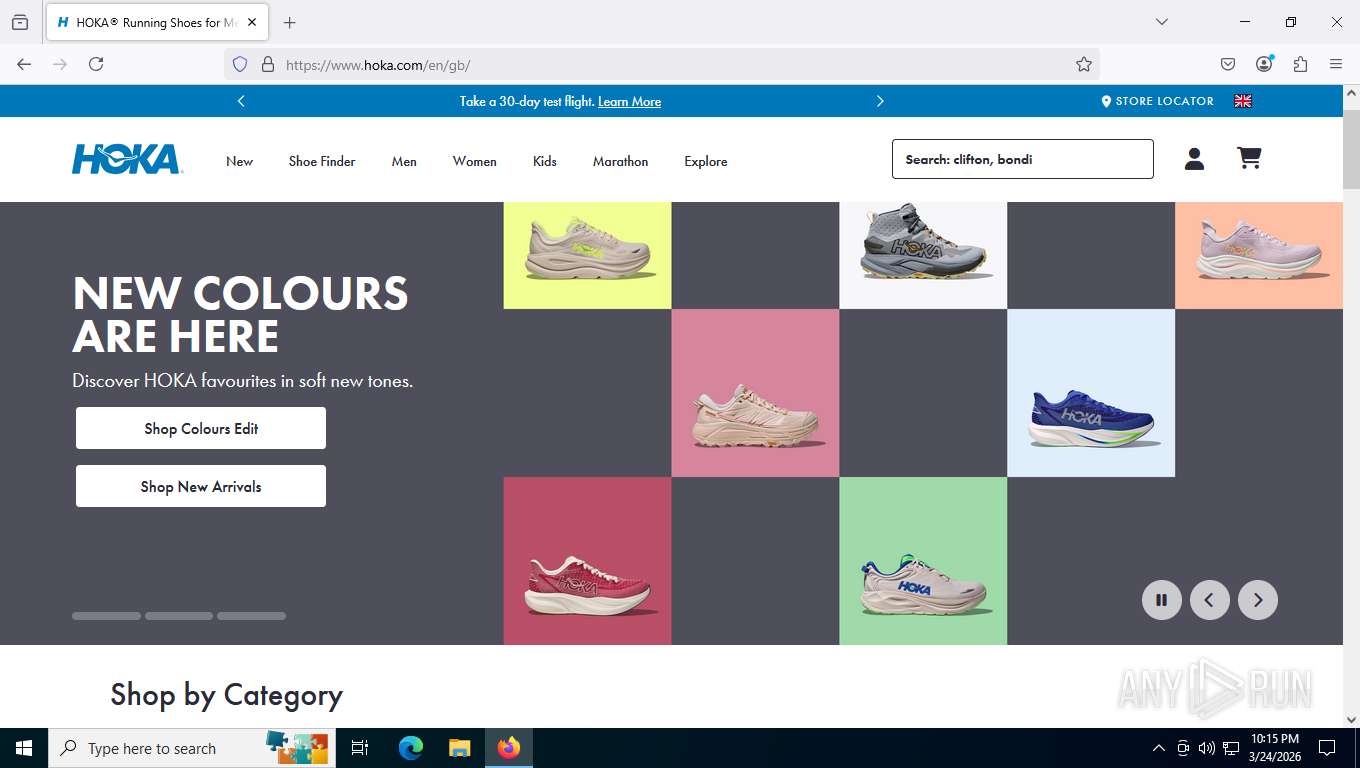1360x768 pixels.
Task: Open a new browser tab
Action: pyautogui.click(x=290, y=22)
